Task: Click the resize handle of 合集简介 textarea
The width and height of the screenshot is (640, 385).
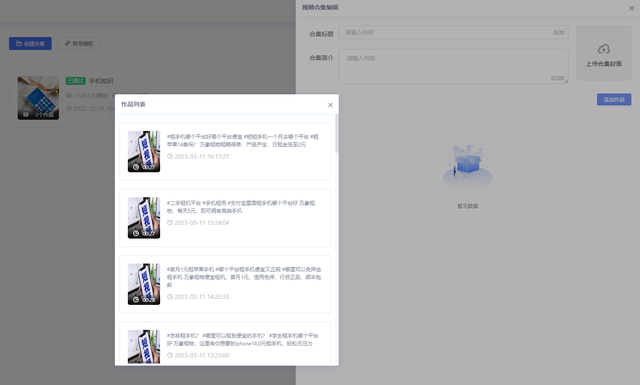Action: [x=566, y=81]
